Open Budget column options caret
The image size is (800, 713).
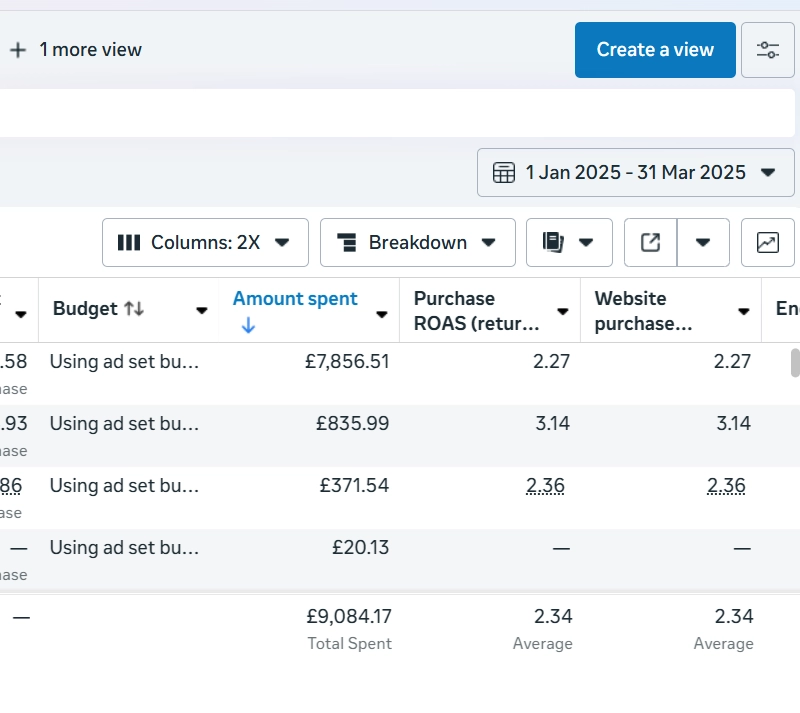[201, 312]
